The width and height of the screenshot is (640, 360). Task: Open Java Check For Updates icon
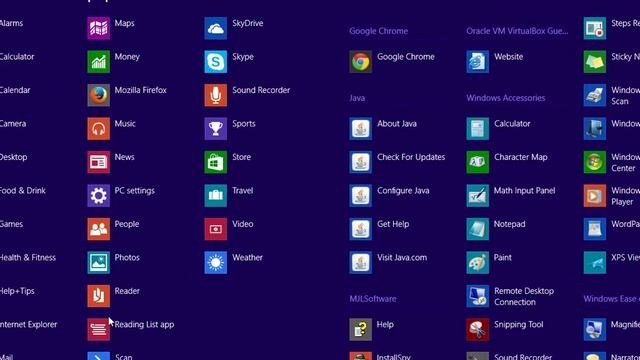click(360, 162)
